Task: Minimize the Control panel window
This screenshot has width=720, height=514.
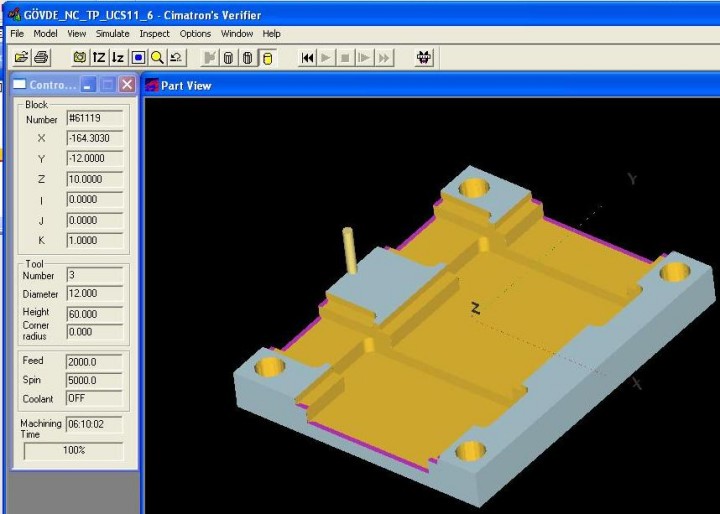Action: [88, 85]
